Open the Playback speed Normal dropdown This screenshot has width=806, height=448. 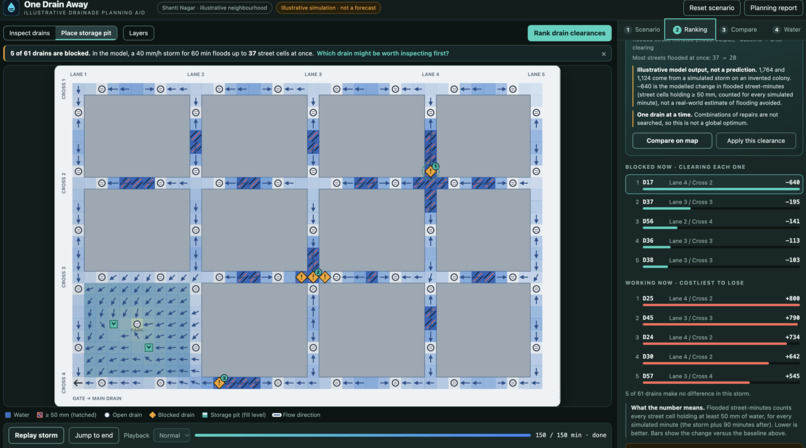[x=172, y=436]
